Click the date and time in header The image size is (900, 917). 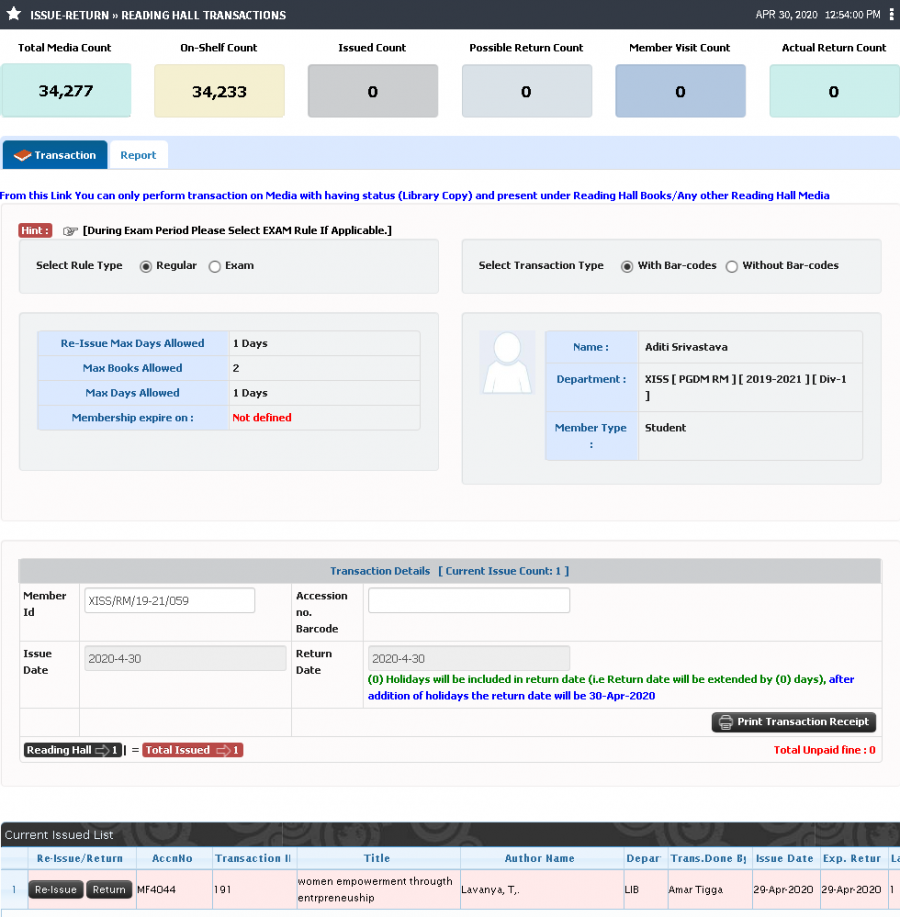(x=818, y=15)
